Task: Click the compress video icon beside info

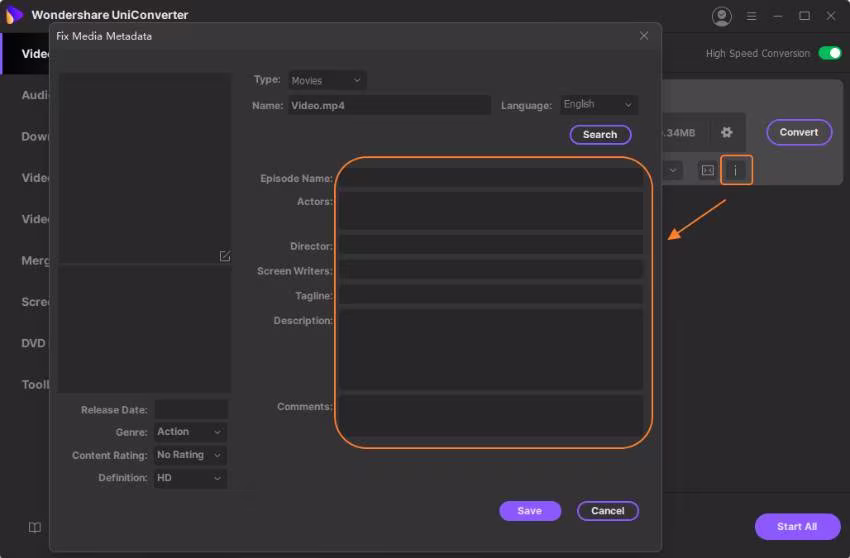Action: click(x=707, y=171)
